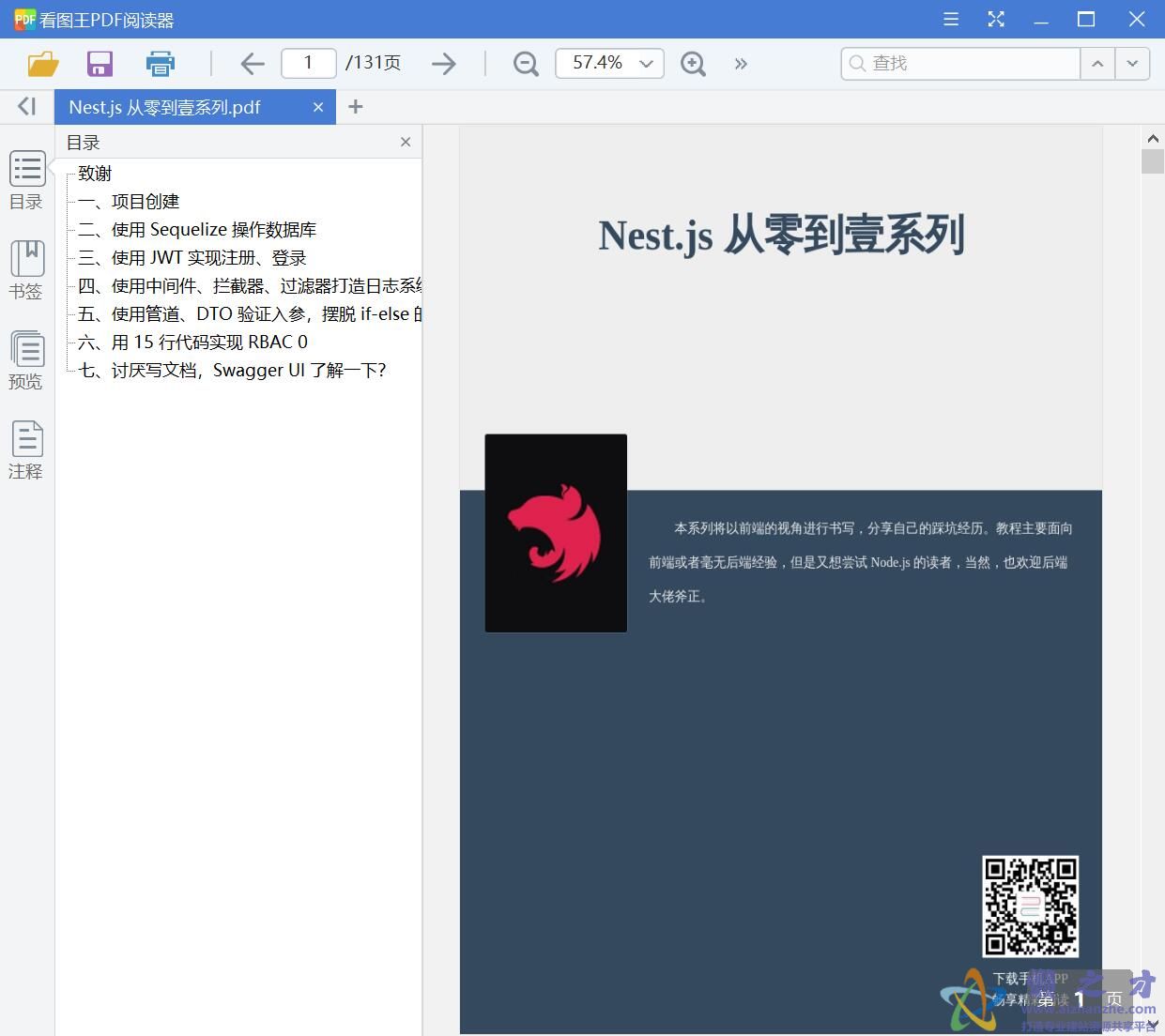Select 致谢 in the outline
This screenshot has height=1036, width=1165.
point(95,174)
